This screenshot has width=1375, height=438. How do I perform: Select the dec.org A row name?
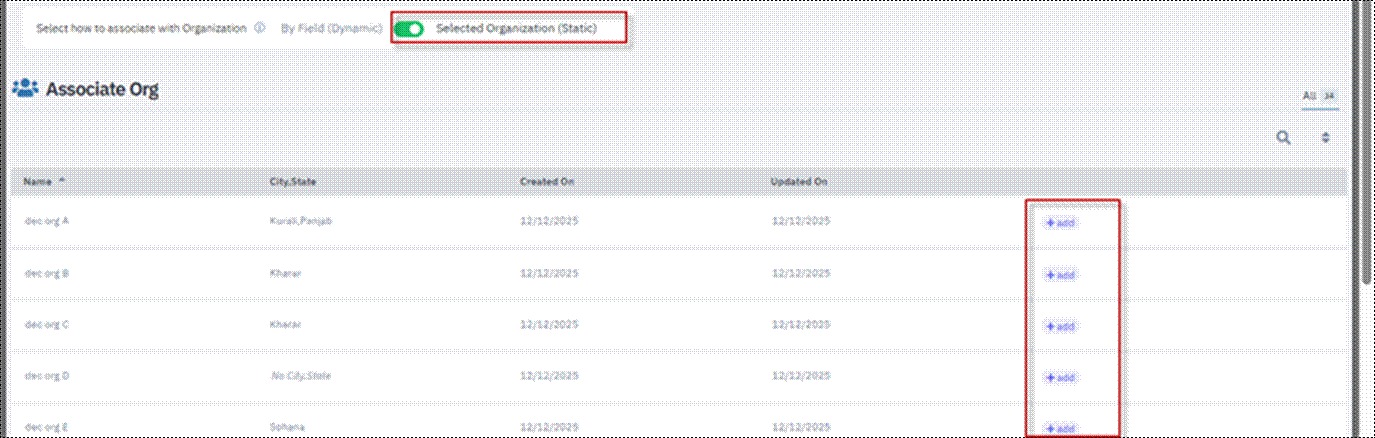pyautogui.click(x=46, y=221)
